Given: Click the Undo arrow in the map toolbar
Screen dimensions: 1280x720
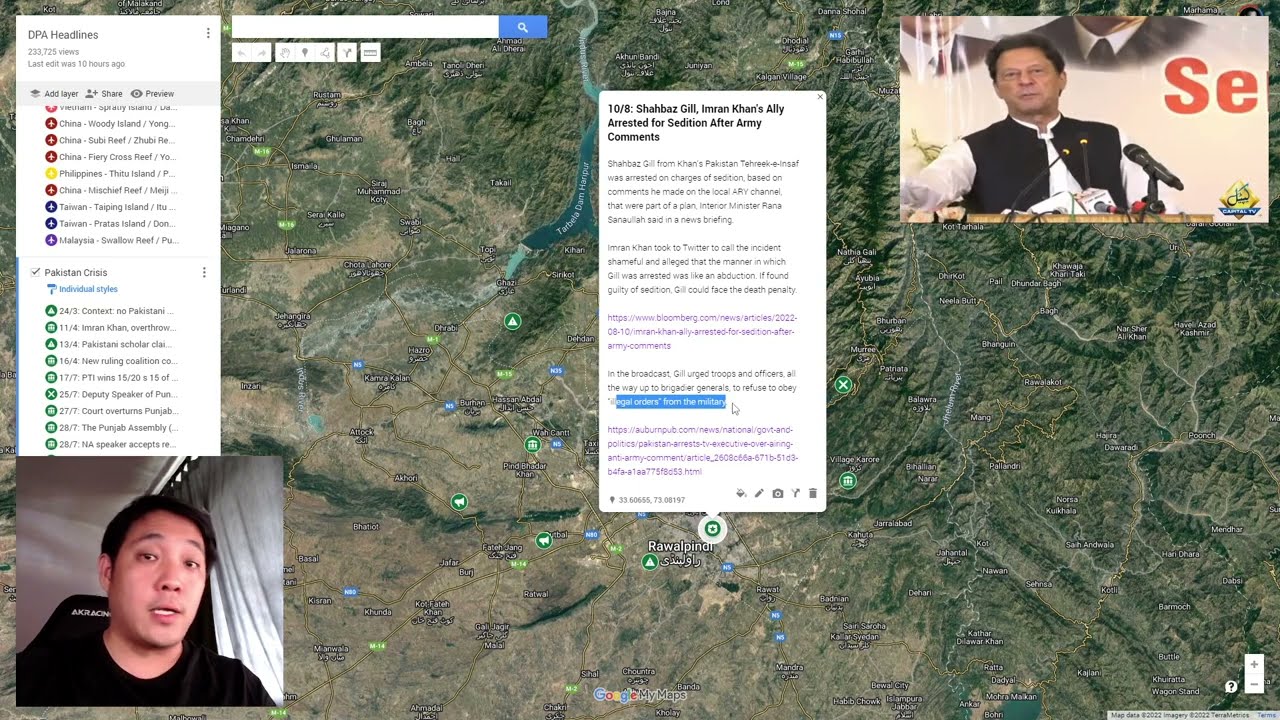Looking at the screenshot, I should click(241, 53).
